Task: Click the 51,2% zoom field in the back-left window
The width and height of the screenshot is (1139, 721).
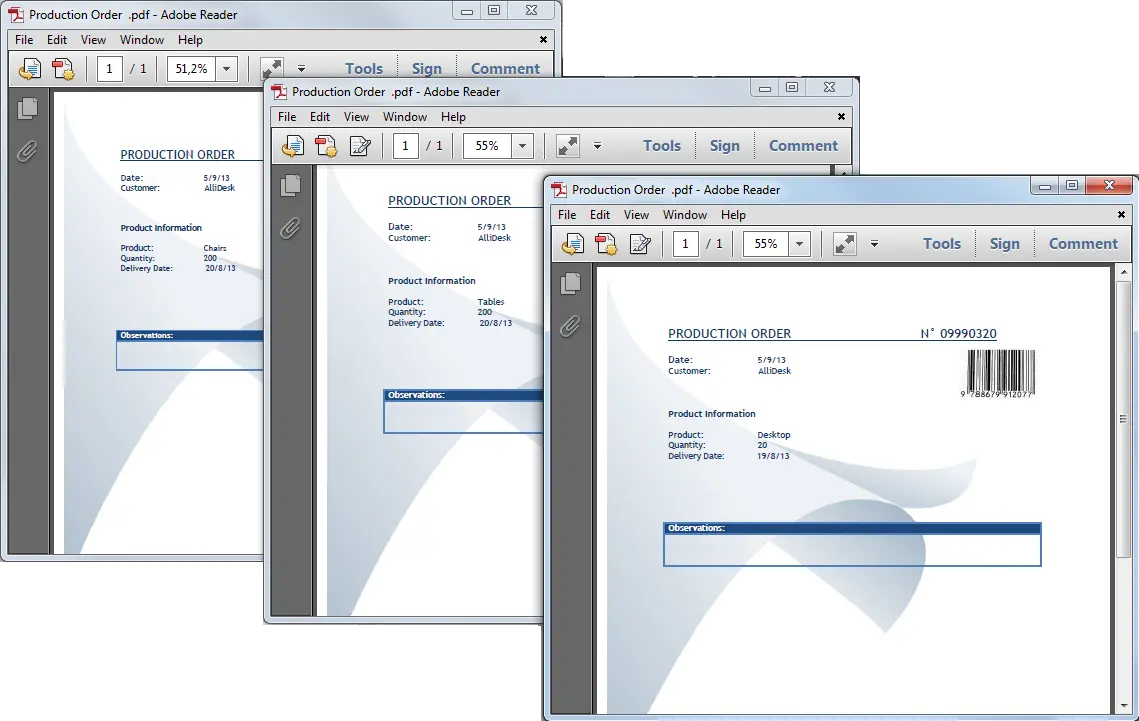Action: [x=192, y=69]
